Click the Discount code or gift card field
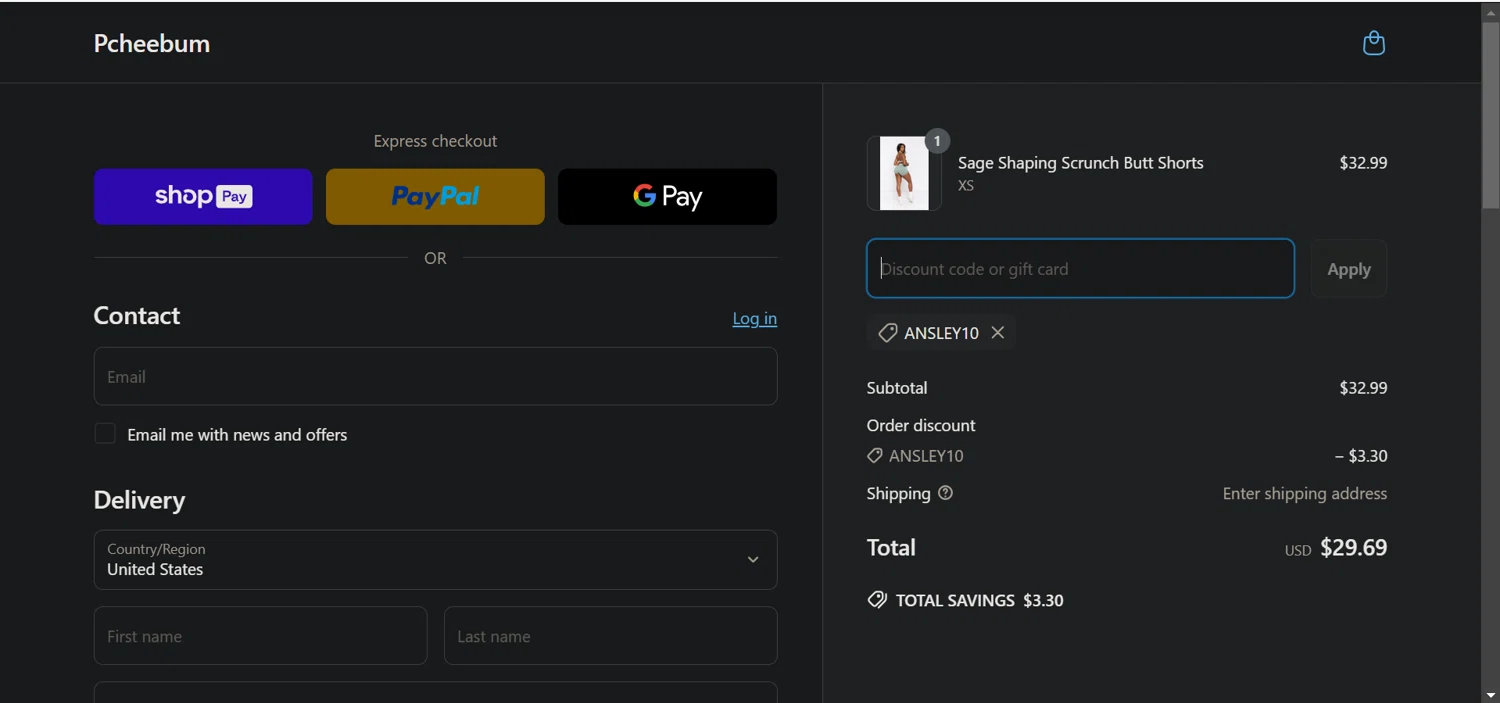This screenshot has height=703, width=1500. (1080, 269)
